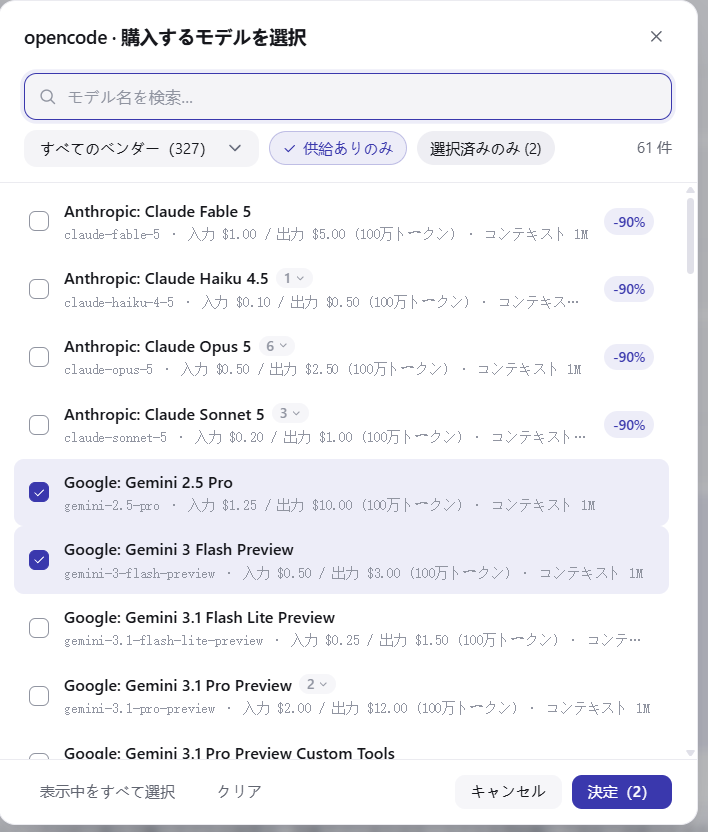Check the Gemini 3.1 Flash Lite Preview checkbox
Viewport: 708px width, 832px height.
pos(39,628)
